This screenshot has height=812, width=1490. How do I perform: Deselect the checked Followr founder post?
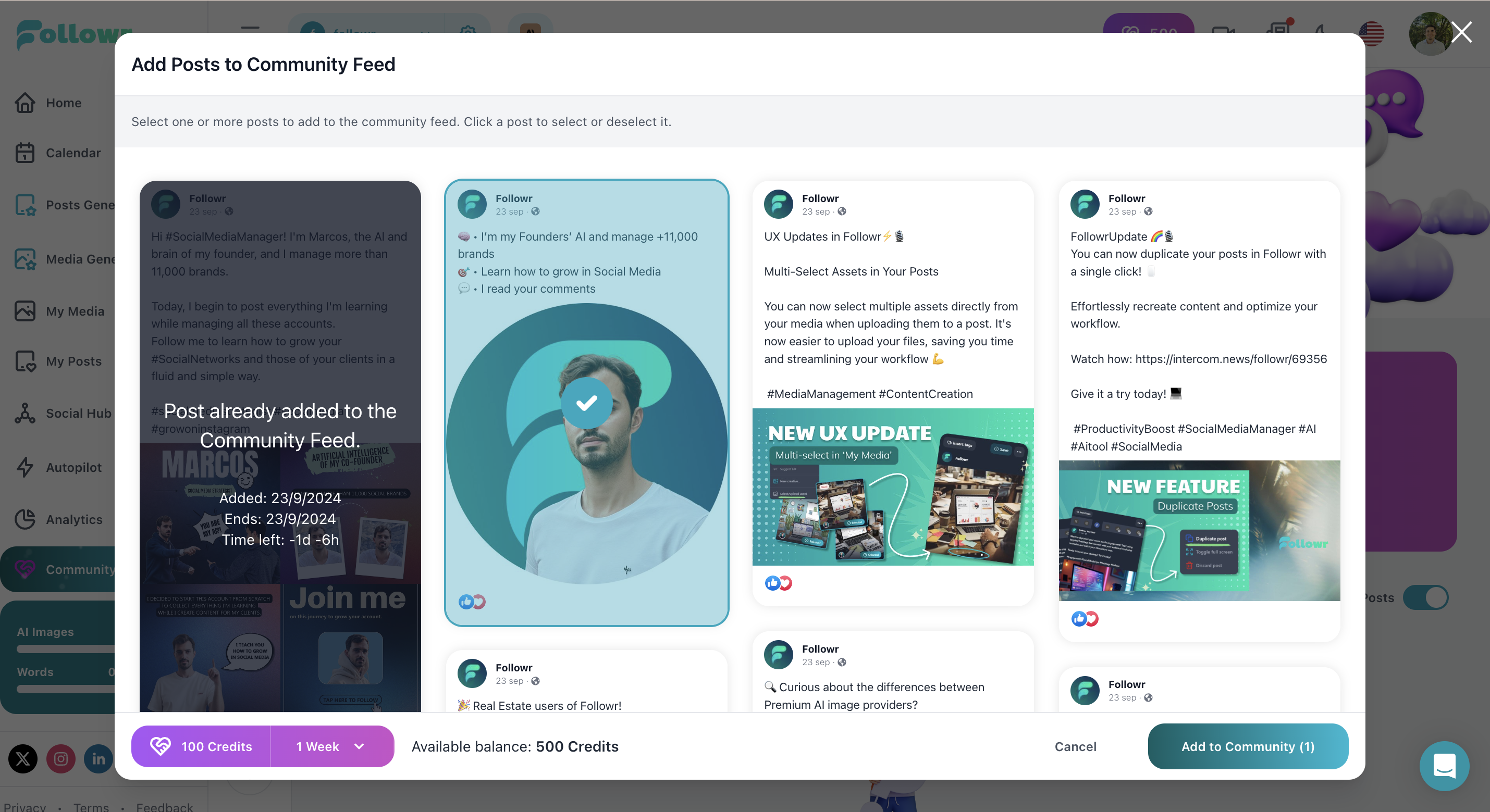pos(586,403)
